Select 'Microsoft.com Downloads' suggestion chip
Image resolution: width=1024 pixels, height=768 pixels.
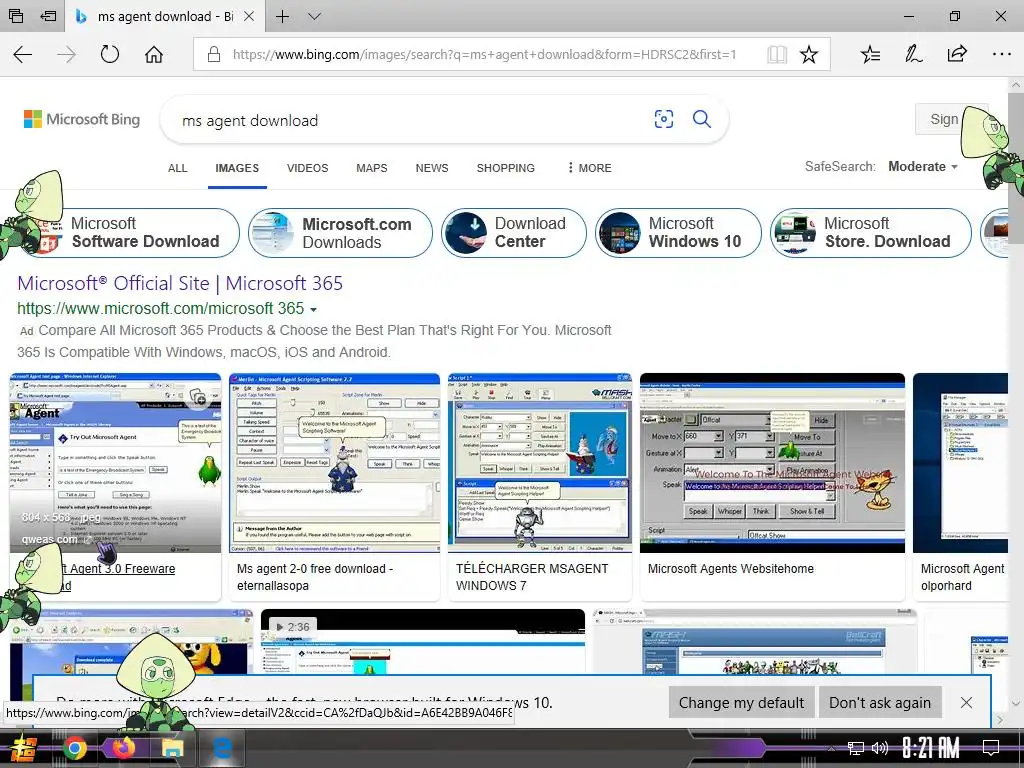(340, 232)
